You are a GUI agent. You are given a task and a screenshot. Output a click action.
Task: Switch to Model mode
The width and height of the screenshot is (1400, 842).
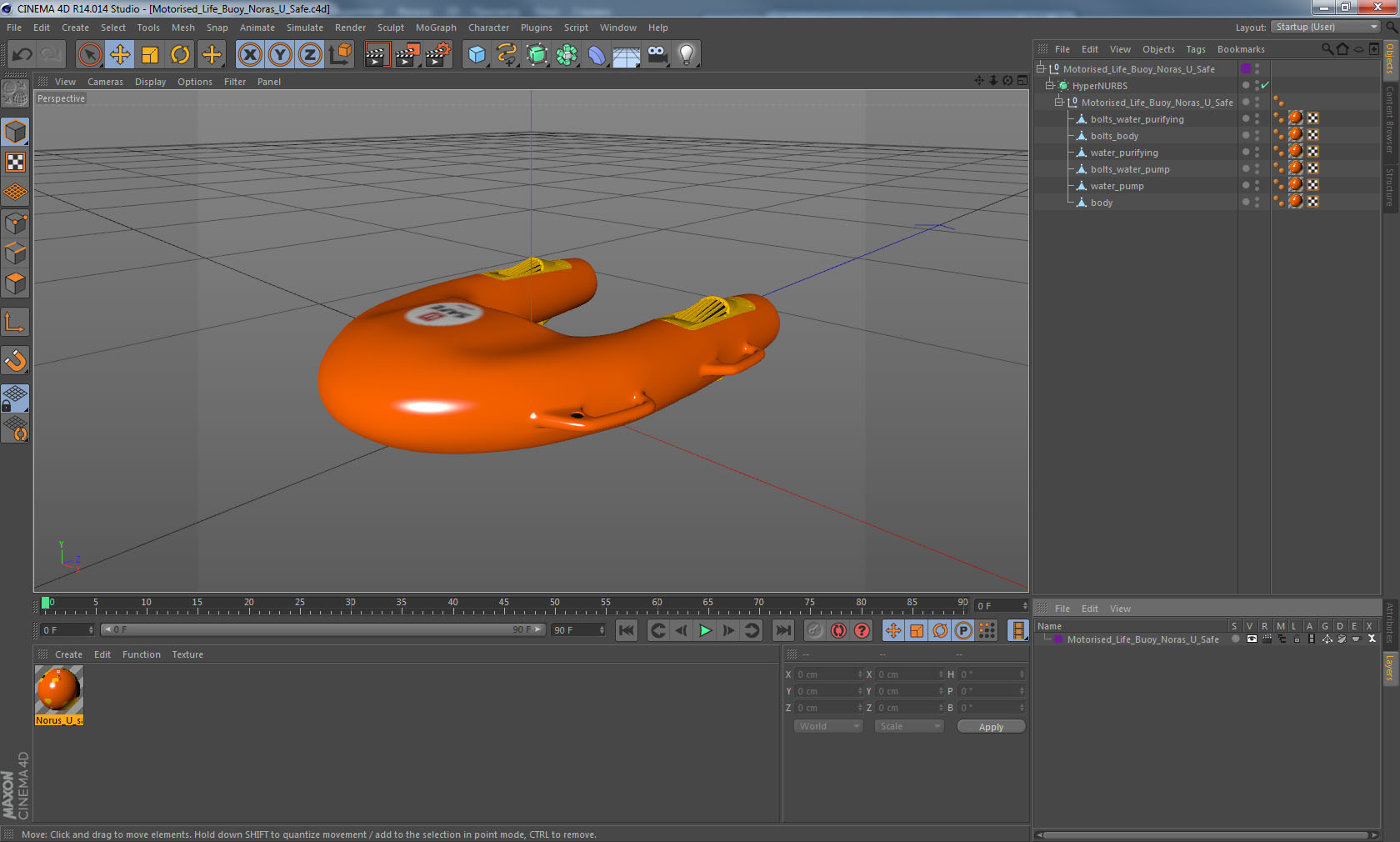click(x=15, y=133)
